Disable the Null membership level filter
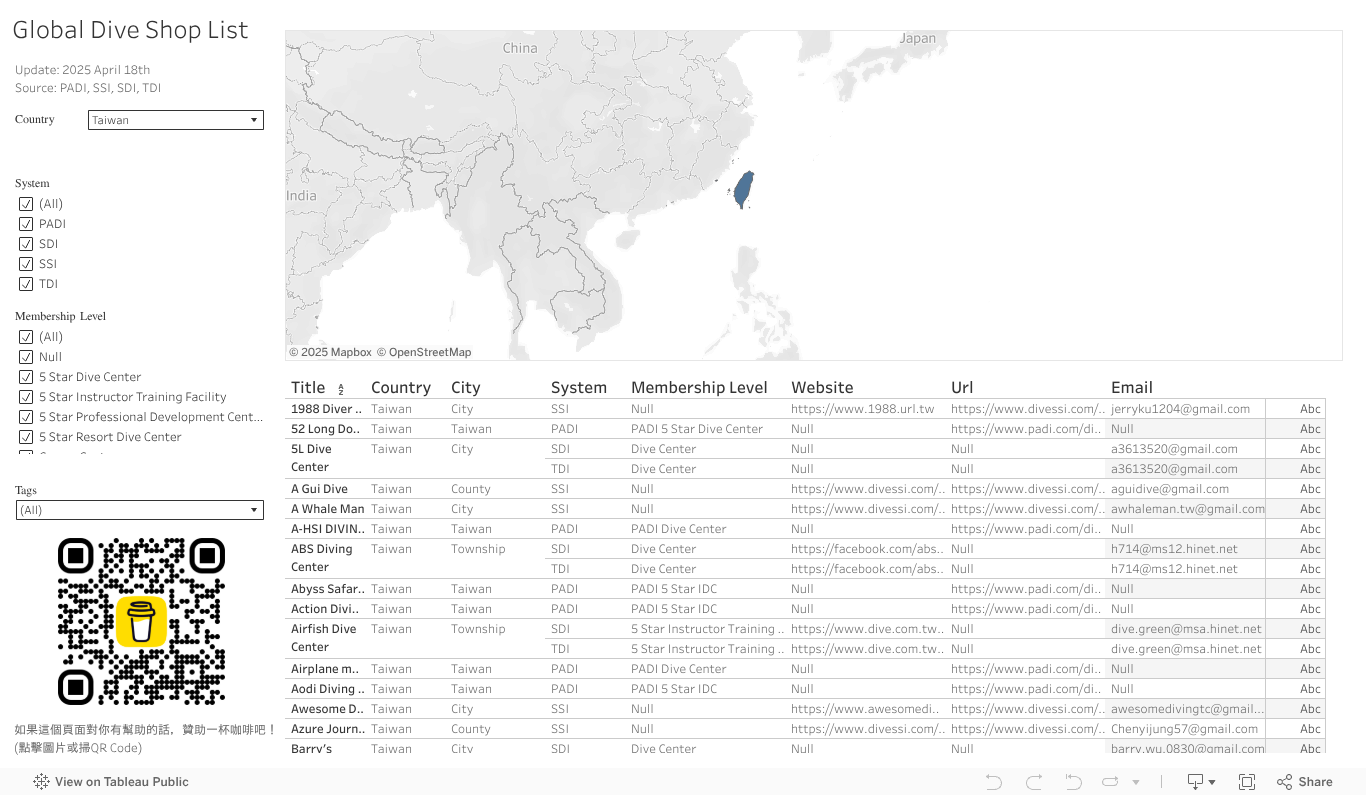Viewport: 1366px width, 795px height. point(26,356)
